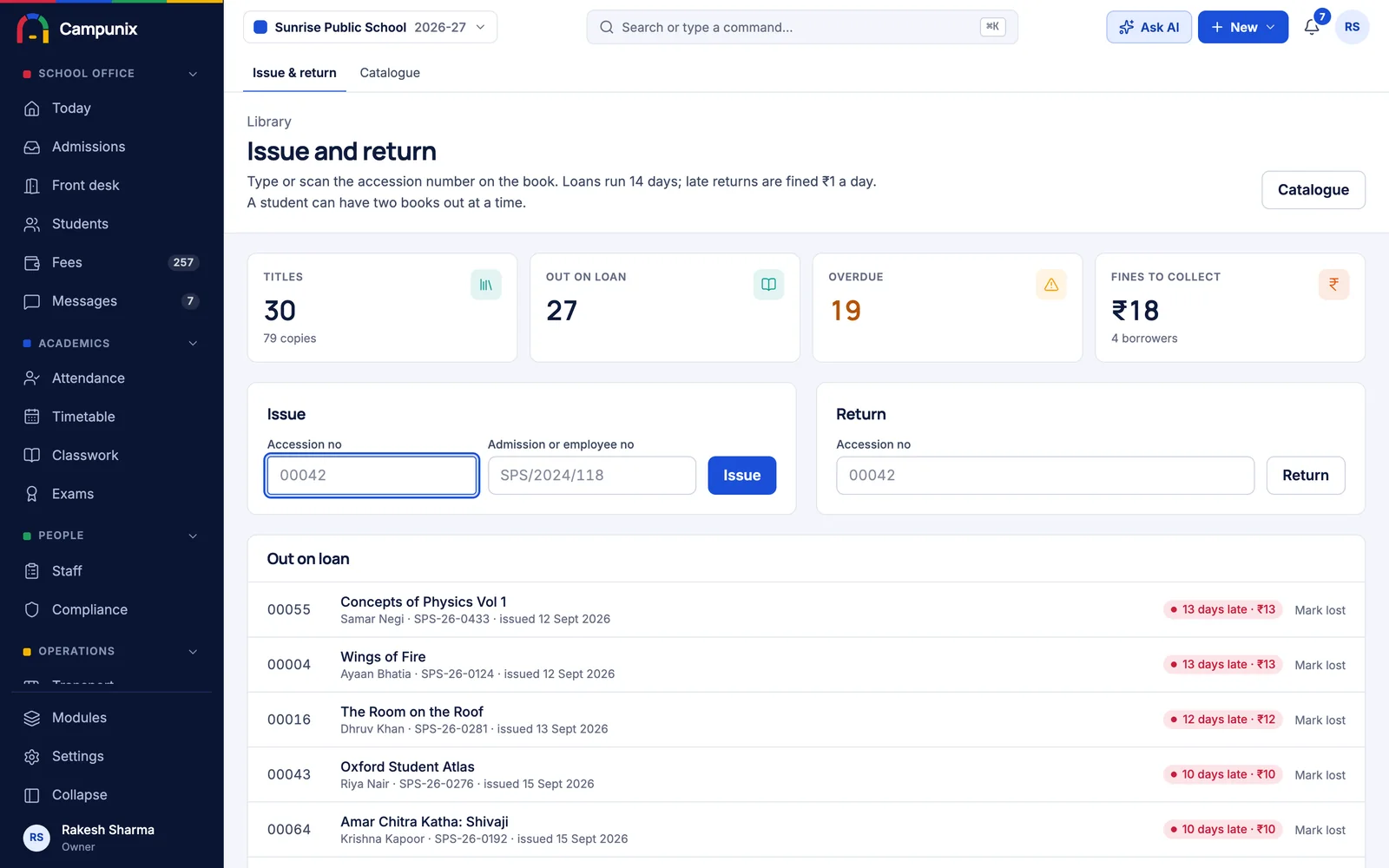Open Fees with 257 badge
The image size is (1389, 868).
(x=111, y=262)
